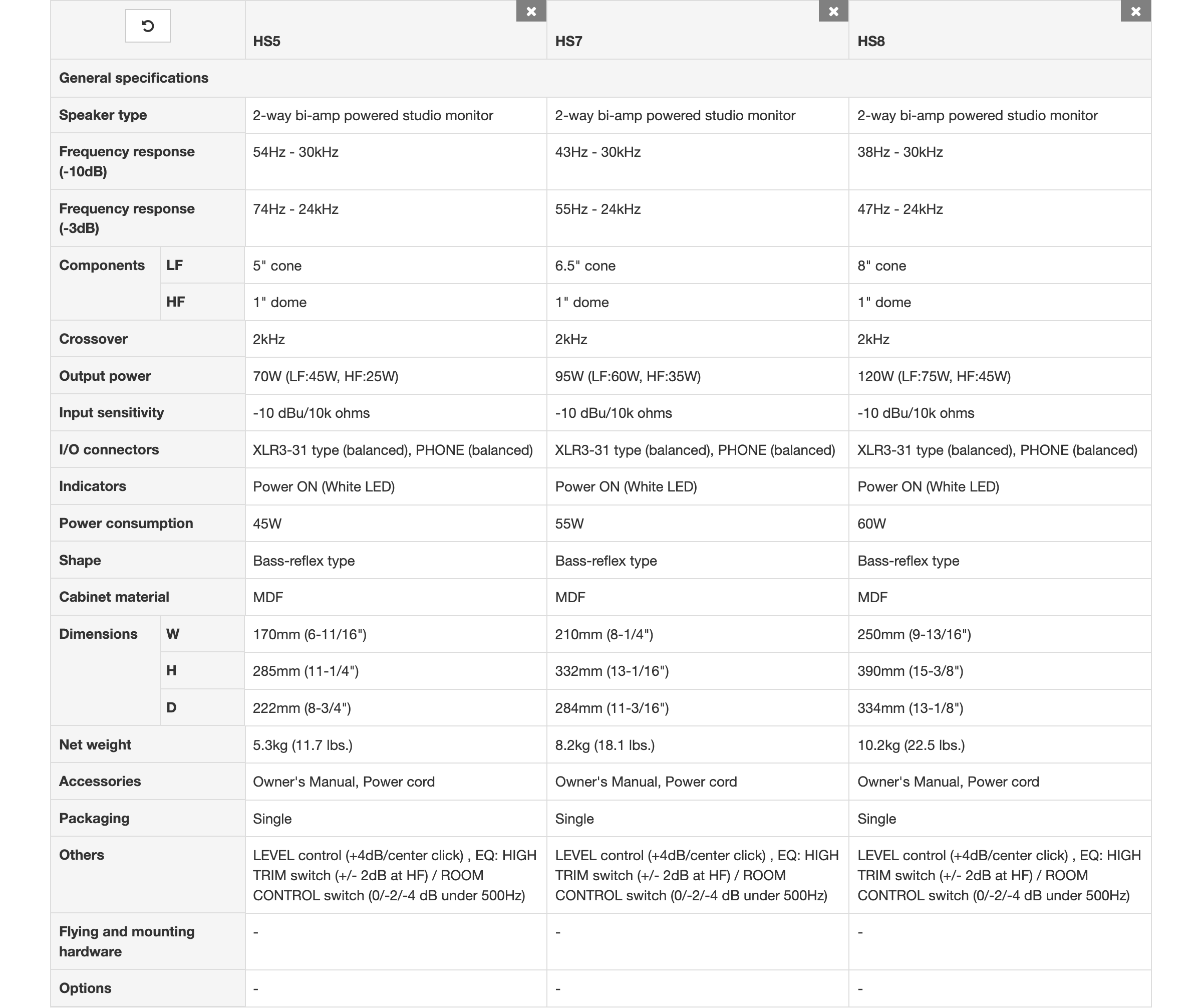Image resolution: width=1202 pixels, height=1008 pixels.
Task: Click the LEVEL control description cell for HS5
Action: click(395, 876)
